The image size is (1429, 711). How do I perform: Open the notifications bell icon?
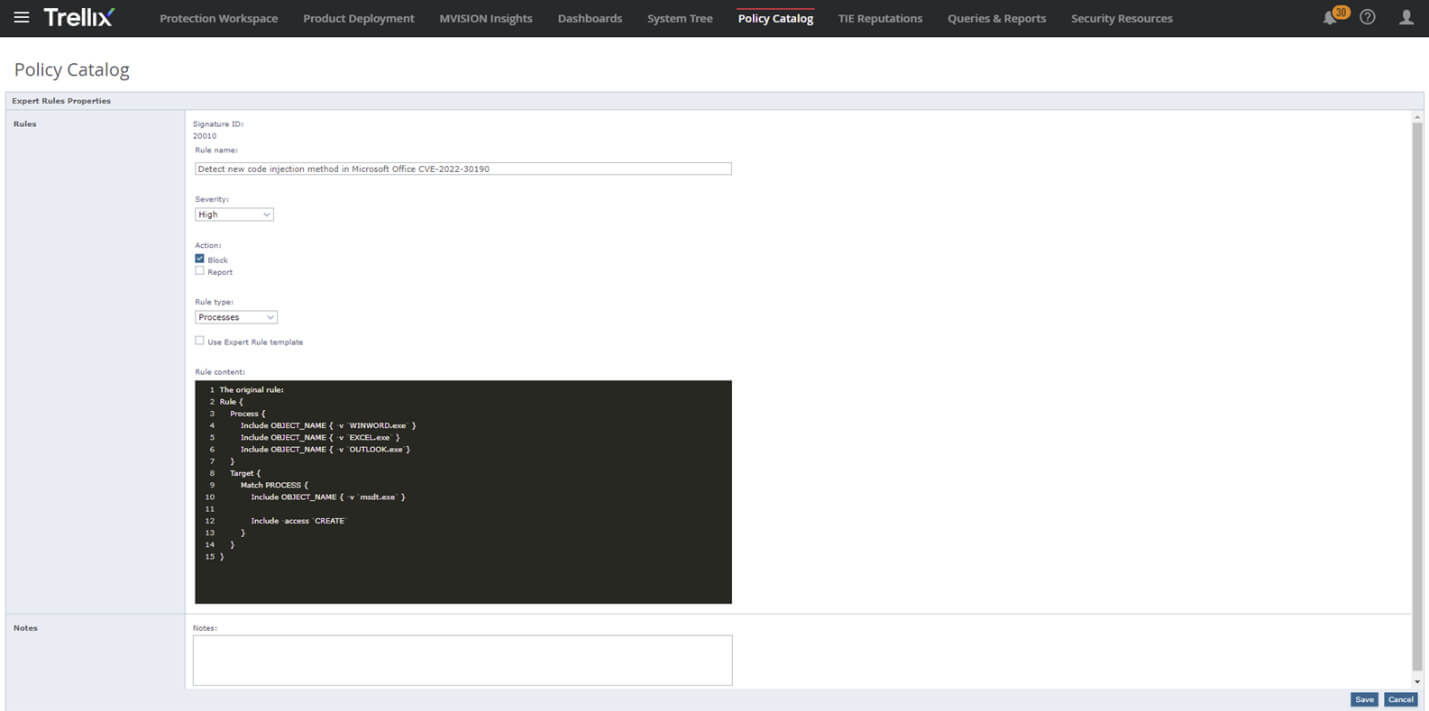point(1329,18)
